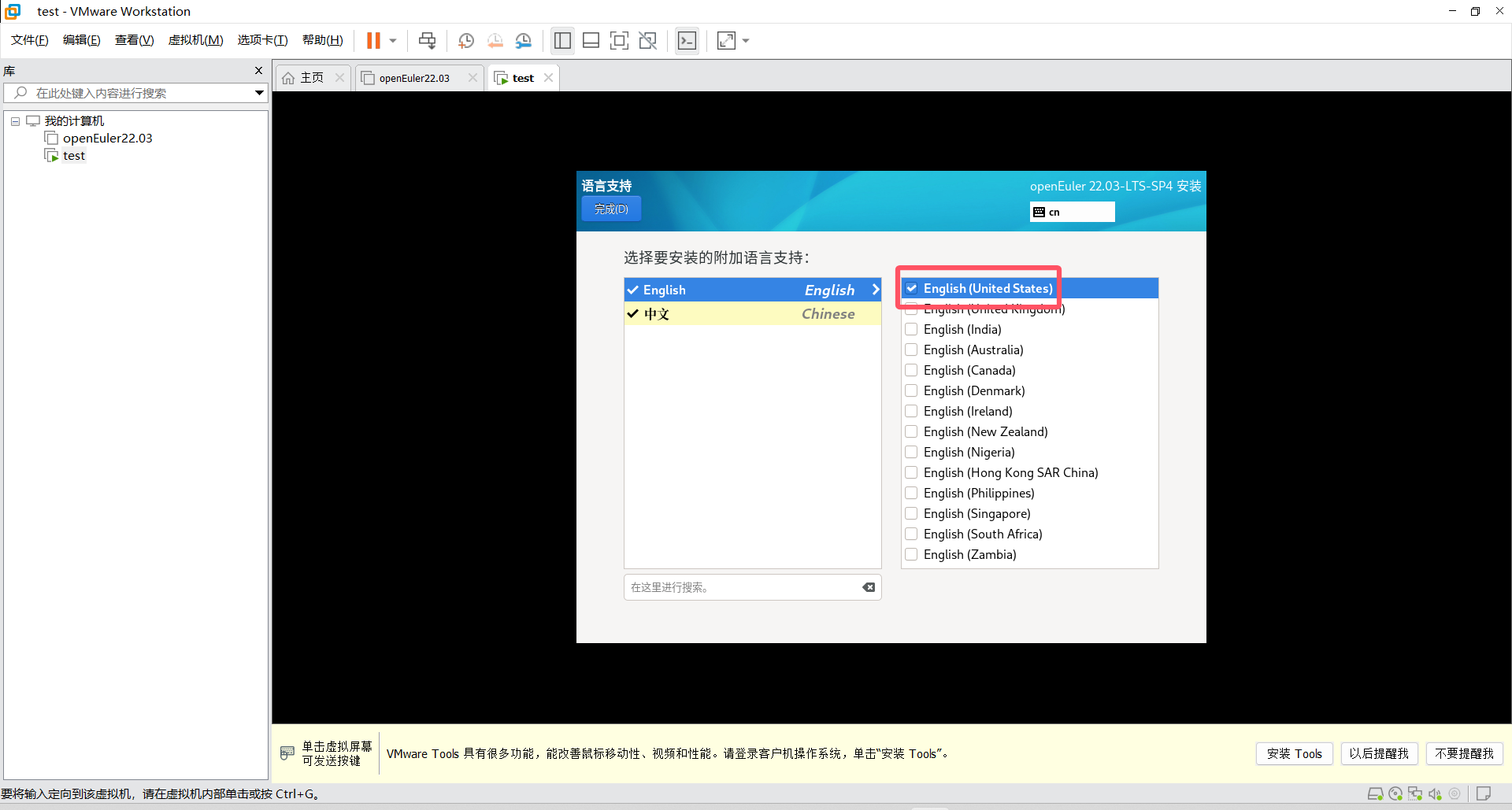This screenshot has width=1512, height=810.
Task: Check English (Philippines)
Action: [x=911, y=493]
